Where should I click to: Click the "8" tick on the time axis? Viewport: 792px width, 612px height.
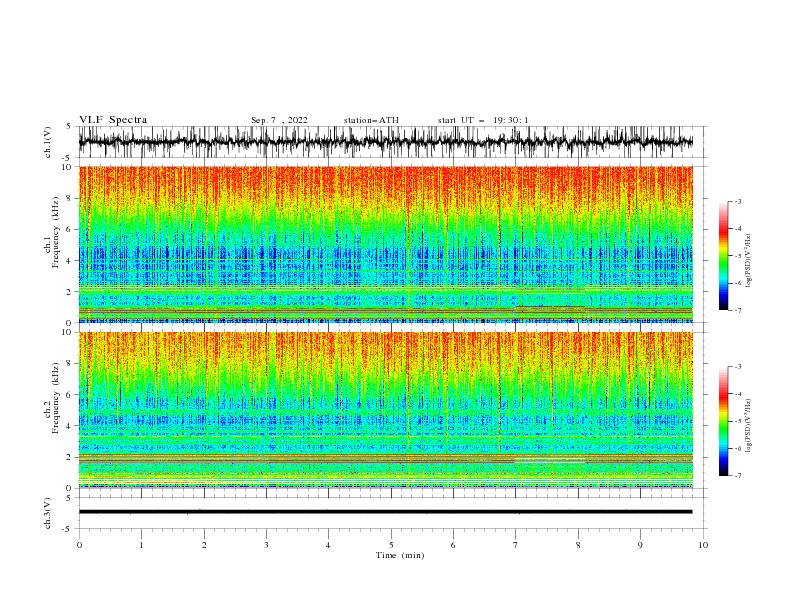click(x=578, y=545)
